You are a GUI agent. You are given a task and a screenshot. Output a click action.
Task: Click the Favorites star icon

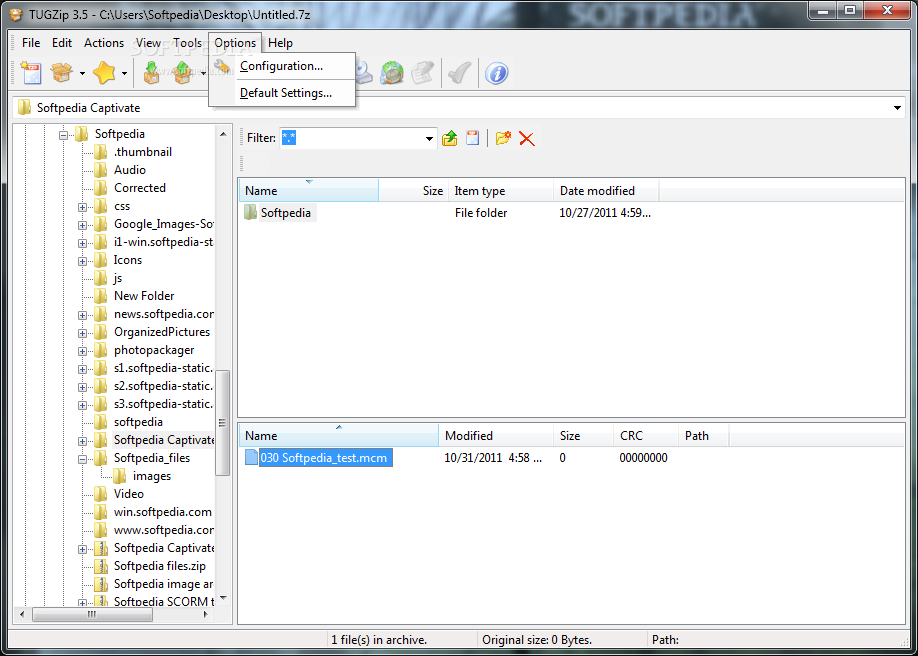pos(105,73)
